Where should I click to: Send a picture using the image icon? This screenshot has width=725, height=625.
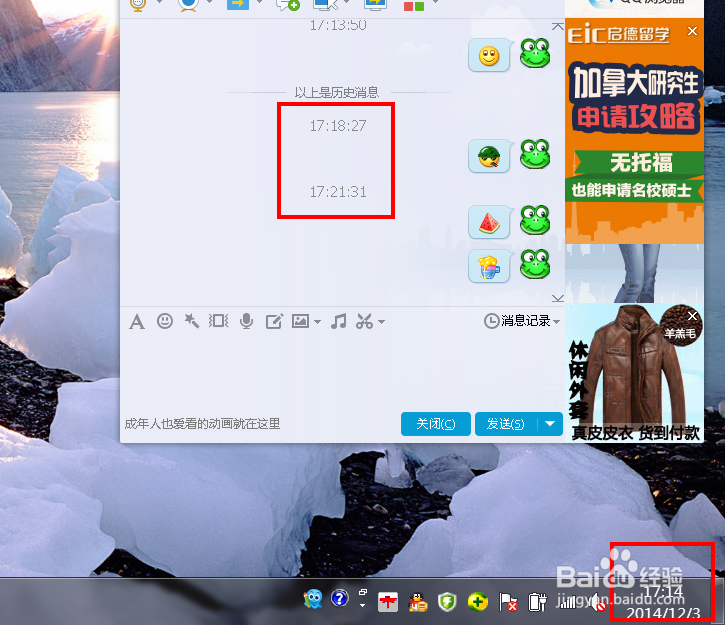pos(300,320)
